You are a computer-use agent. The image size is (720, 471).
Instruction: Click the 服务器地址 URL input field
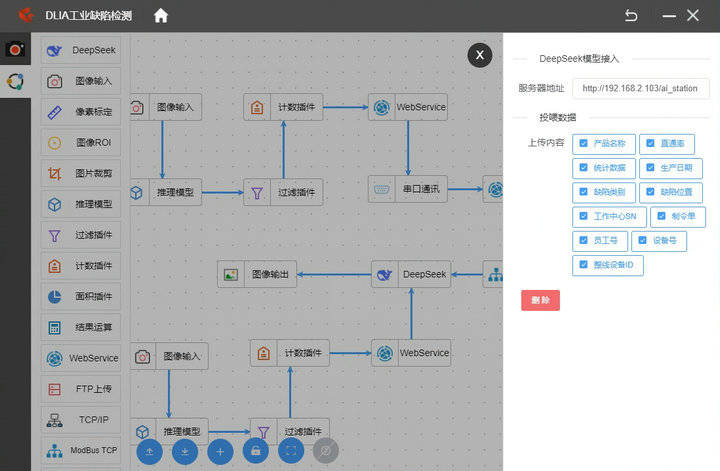[x=641, y=88]
